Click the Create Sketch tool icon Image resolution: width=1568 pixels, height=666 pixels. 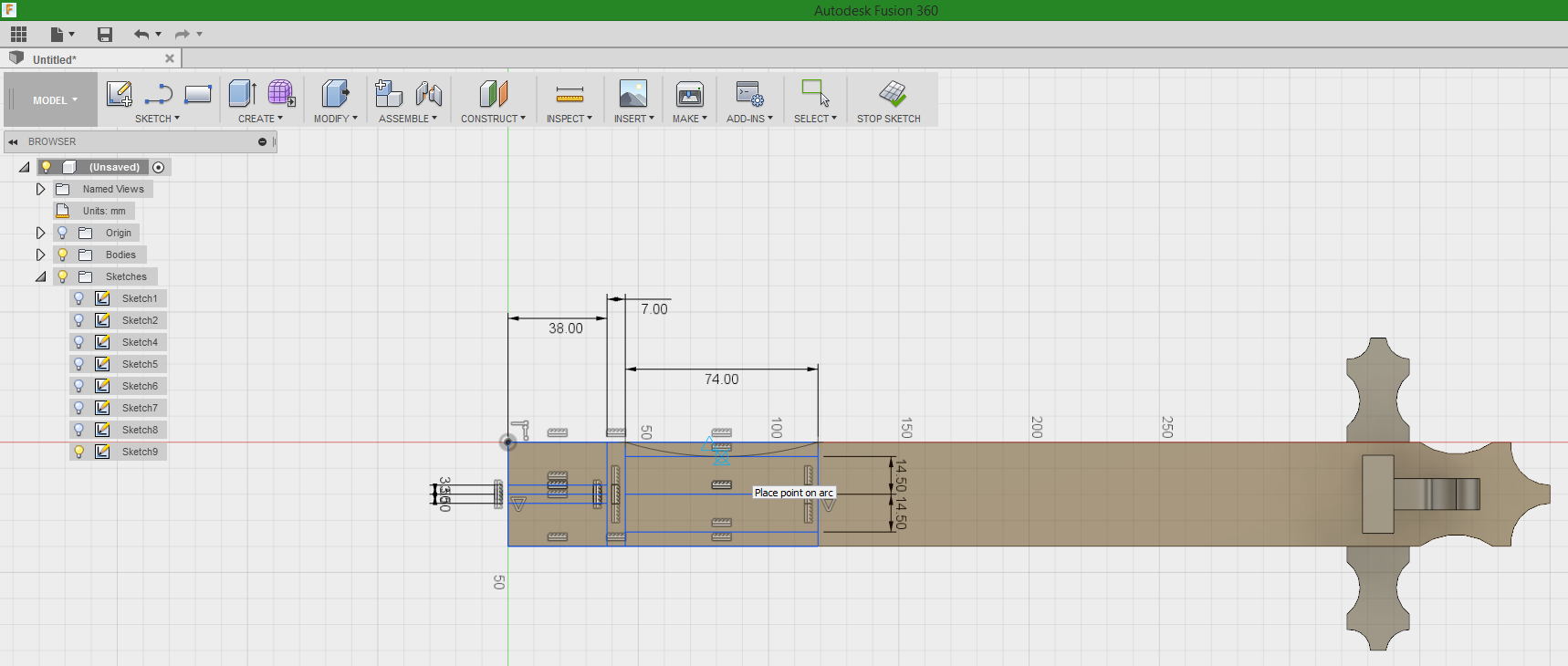120,94
